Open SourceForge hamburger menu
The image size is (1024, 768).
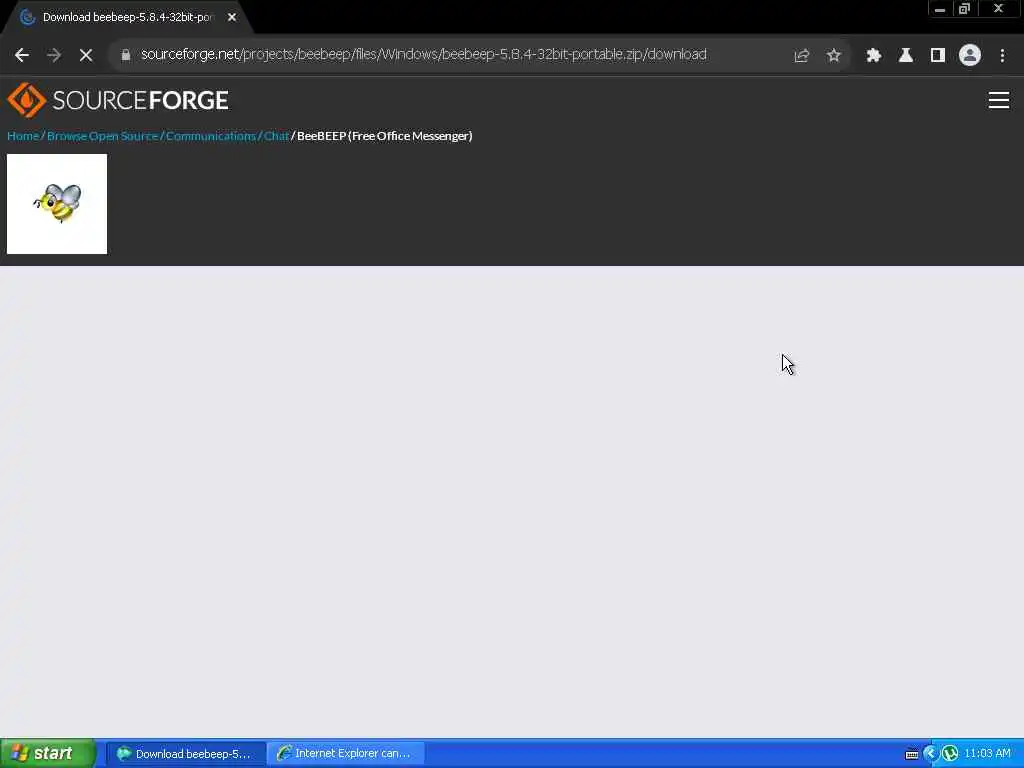[x=999, y=100]
